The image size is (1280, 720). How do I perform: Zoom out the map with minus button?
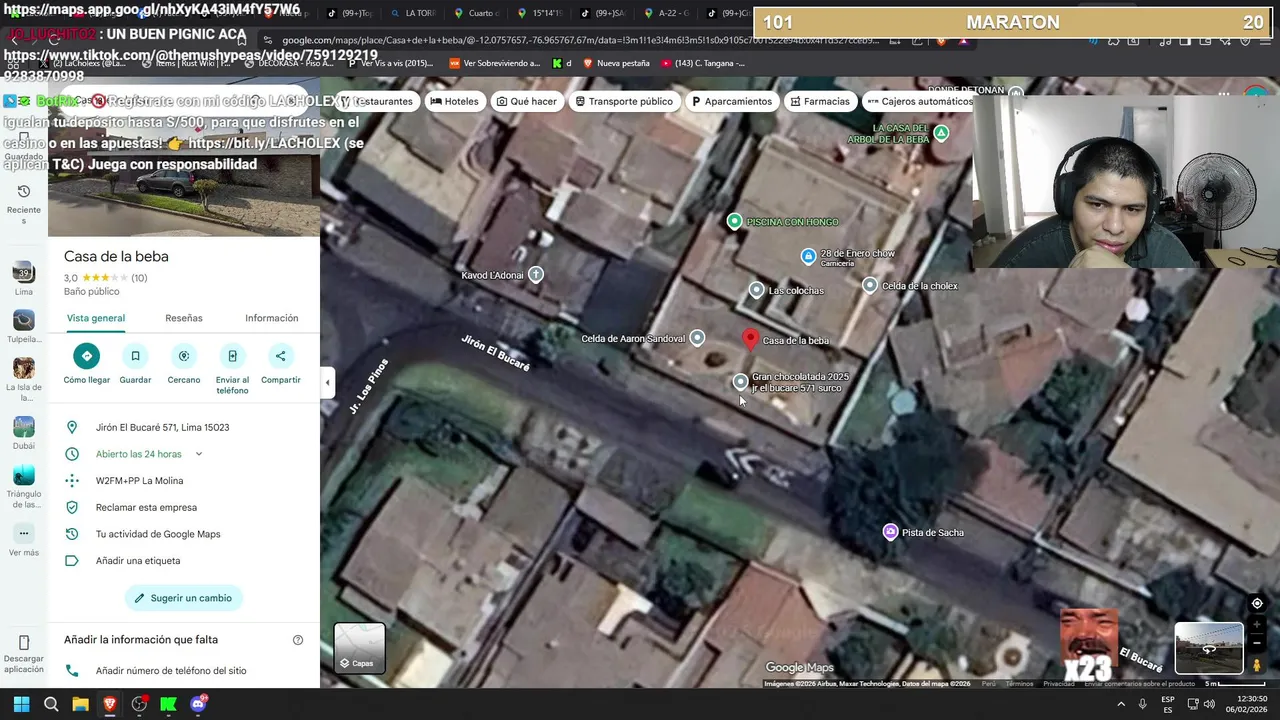1257,643
